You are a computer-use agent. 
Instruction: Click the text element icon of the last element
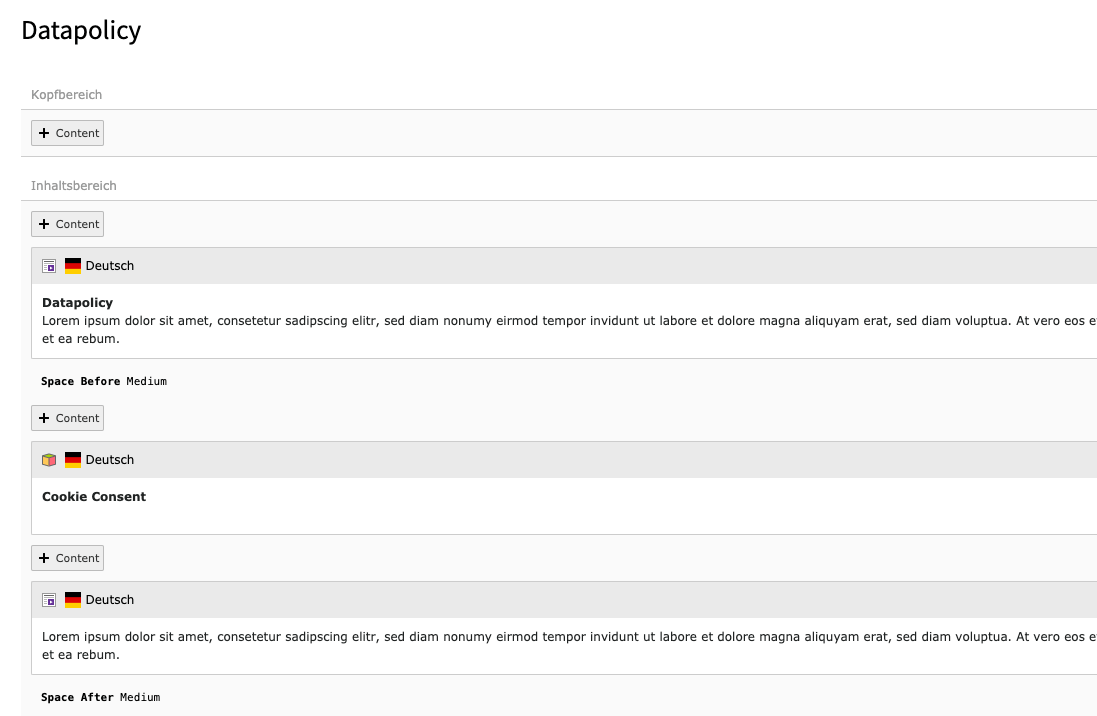[49, 600]
